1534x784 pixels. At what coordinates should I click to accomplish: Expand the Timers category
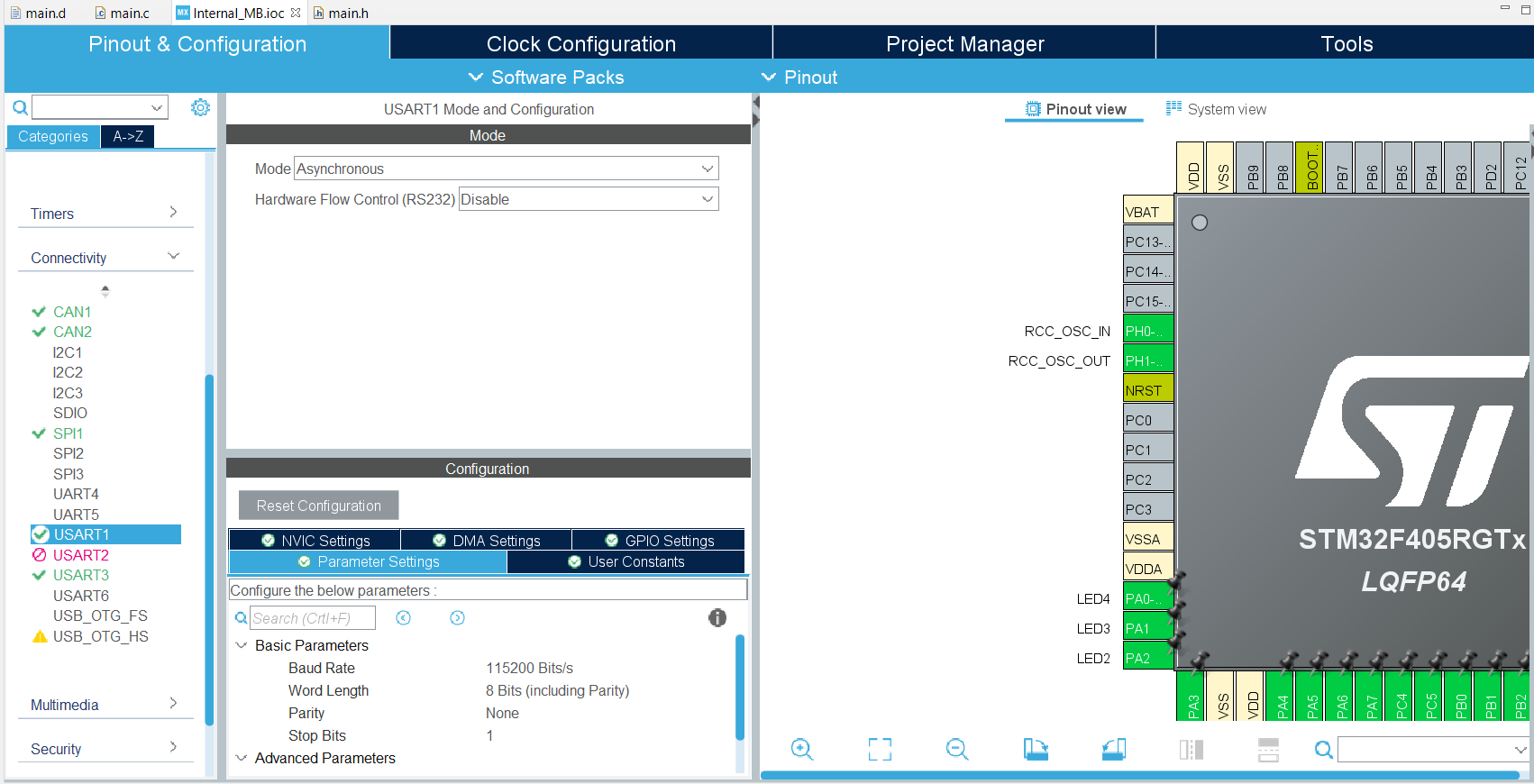coord(105,214)
